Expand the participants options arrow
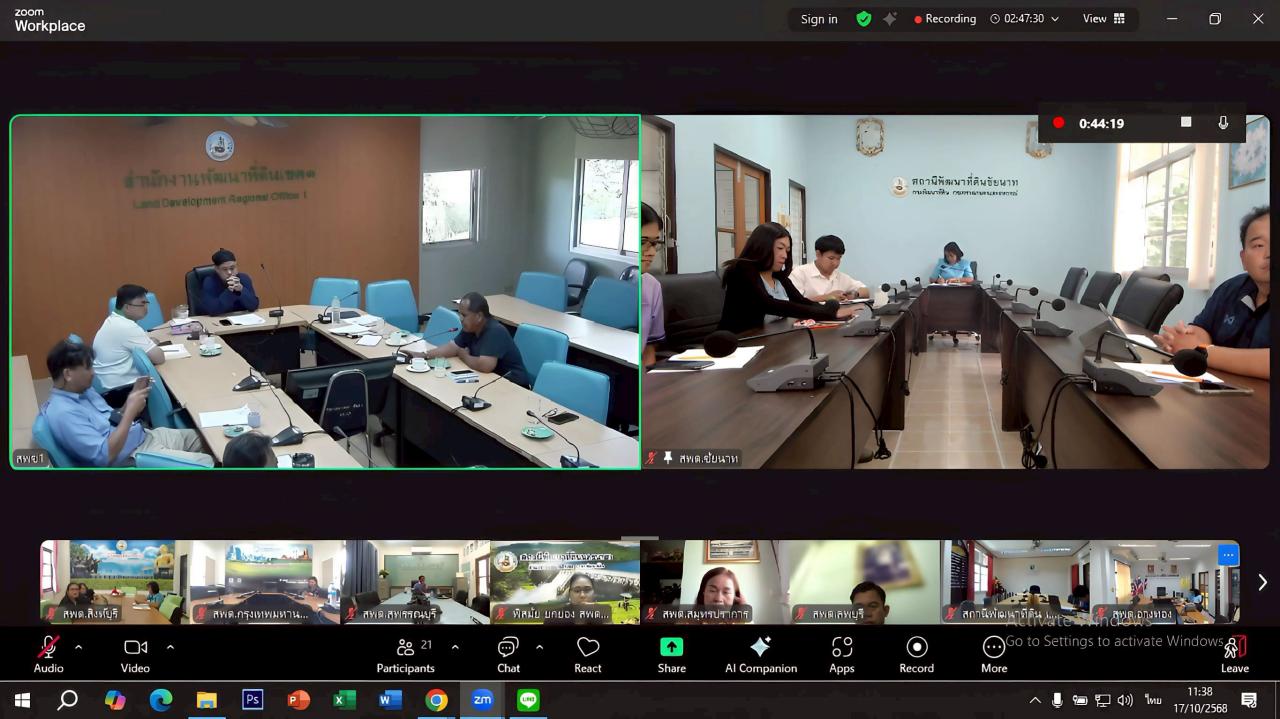The width and height of the screenshot is (1280, 719). [455, 647]
